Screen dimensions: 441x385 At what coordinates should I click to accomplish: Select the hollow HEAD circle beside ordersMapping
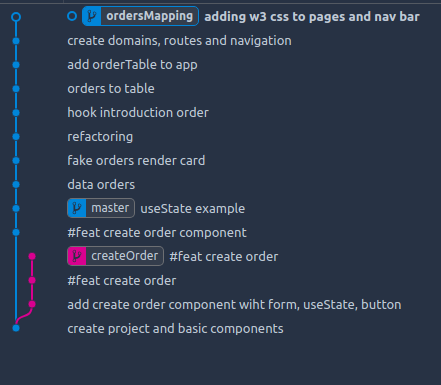point(72,16)
